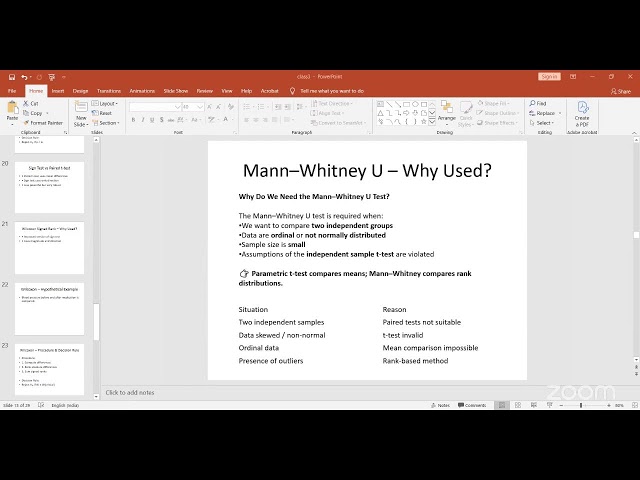Toggle italic formatting
Screen dimensions: 640x480
point(143,120)
